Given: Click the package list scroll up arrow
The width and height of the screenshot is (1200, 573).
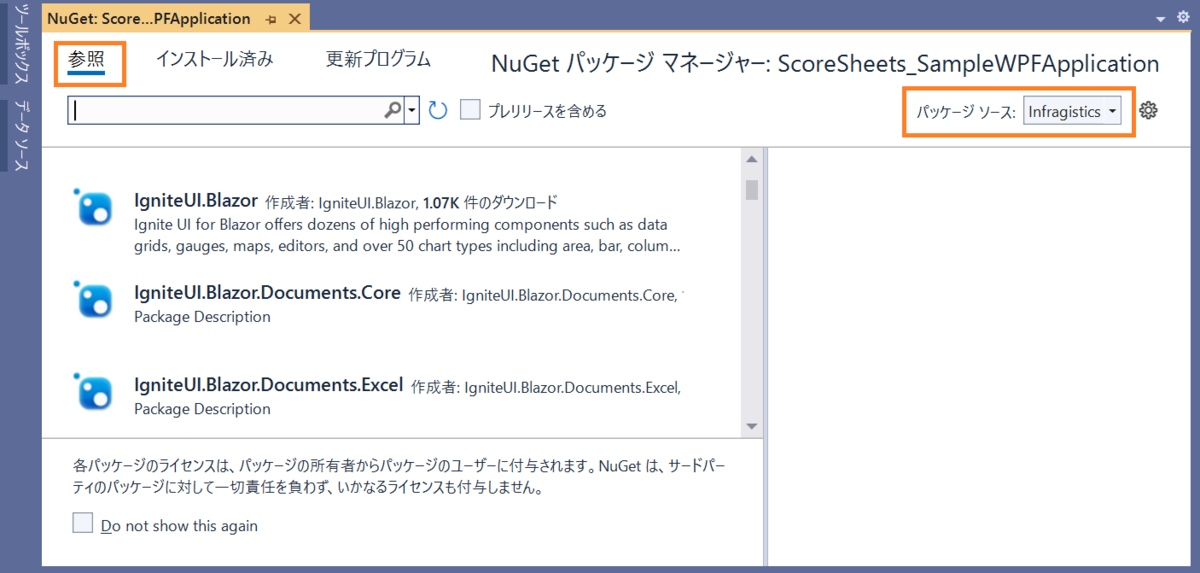Looking at the screenshot, I should 752,160.
